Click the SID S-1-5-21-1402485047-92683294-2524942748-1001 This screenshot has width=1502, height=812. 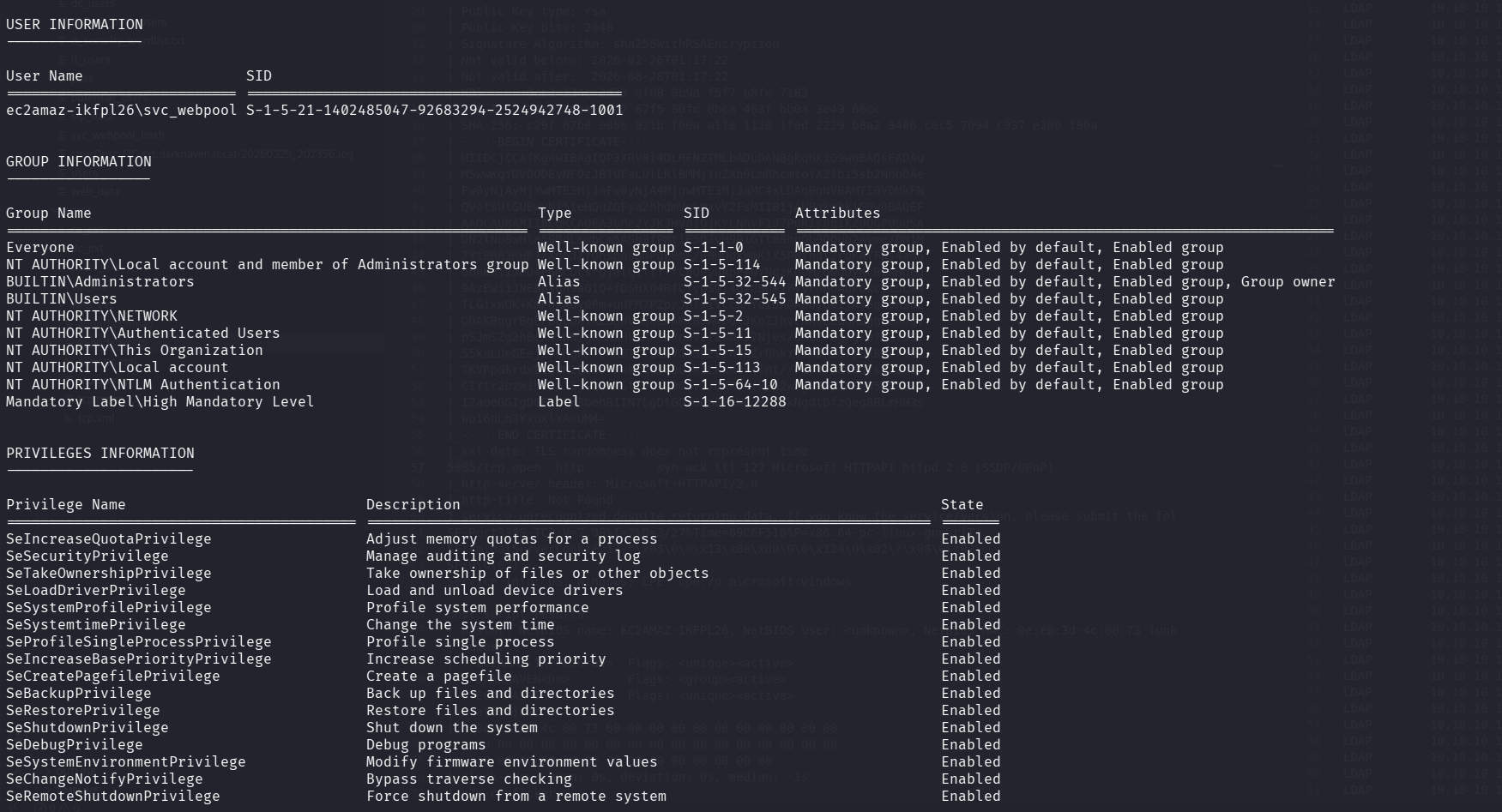pyautogui.click(x=435, y=110)
